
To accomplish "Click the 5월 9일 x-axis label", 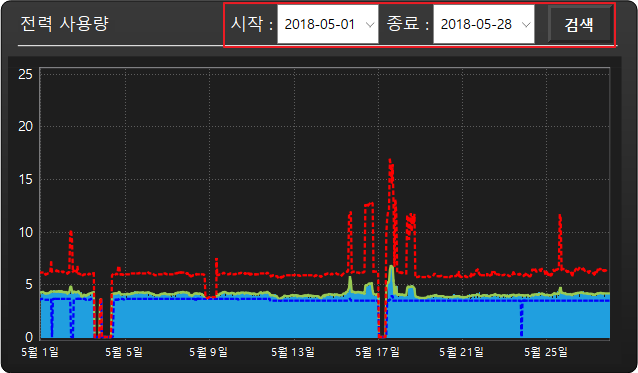I will pos(208,352).
